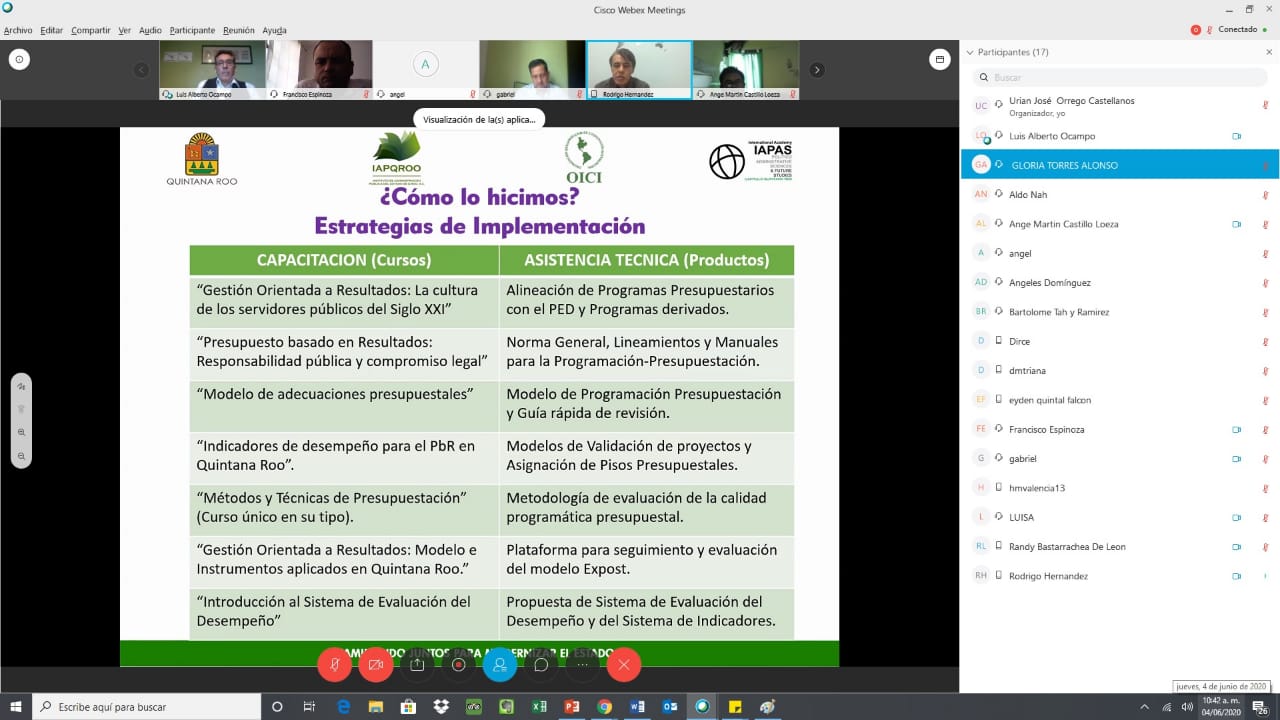Show next video thumbnails with right arrow
The height and width of the screenshot is (720, 1280).
coord(817,70)
